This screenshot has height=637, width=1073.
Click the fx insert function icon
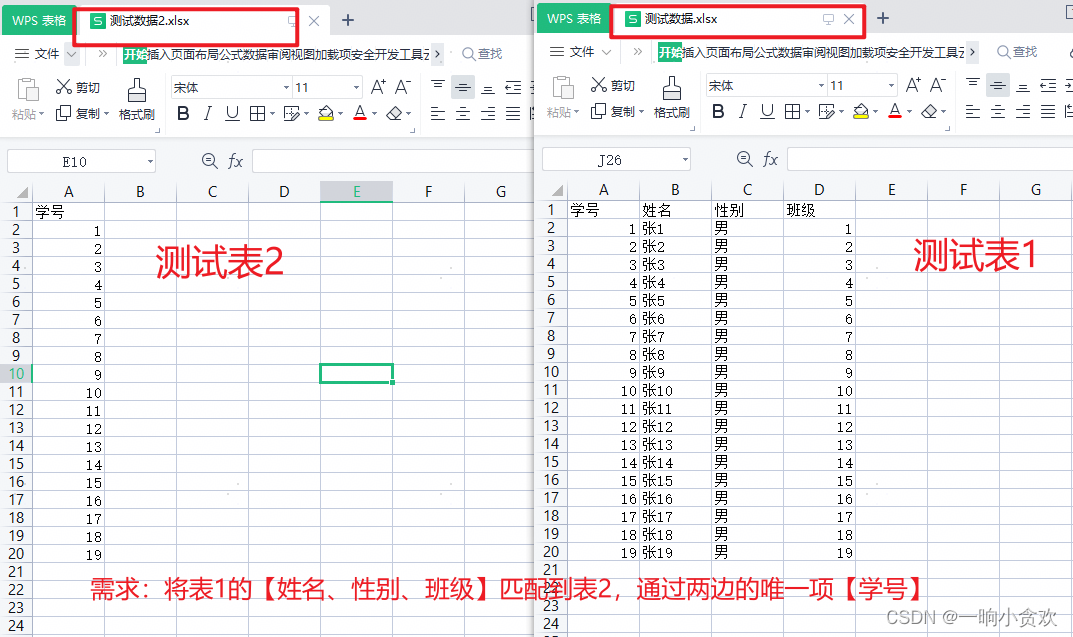click(237, 159)
